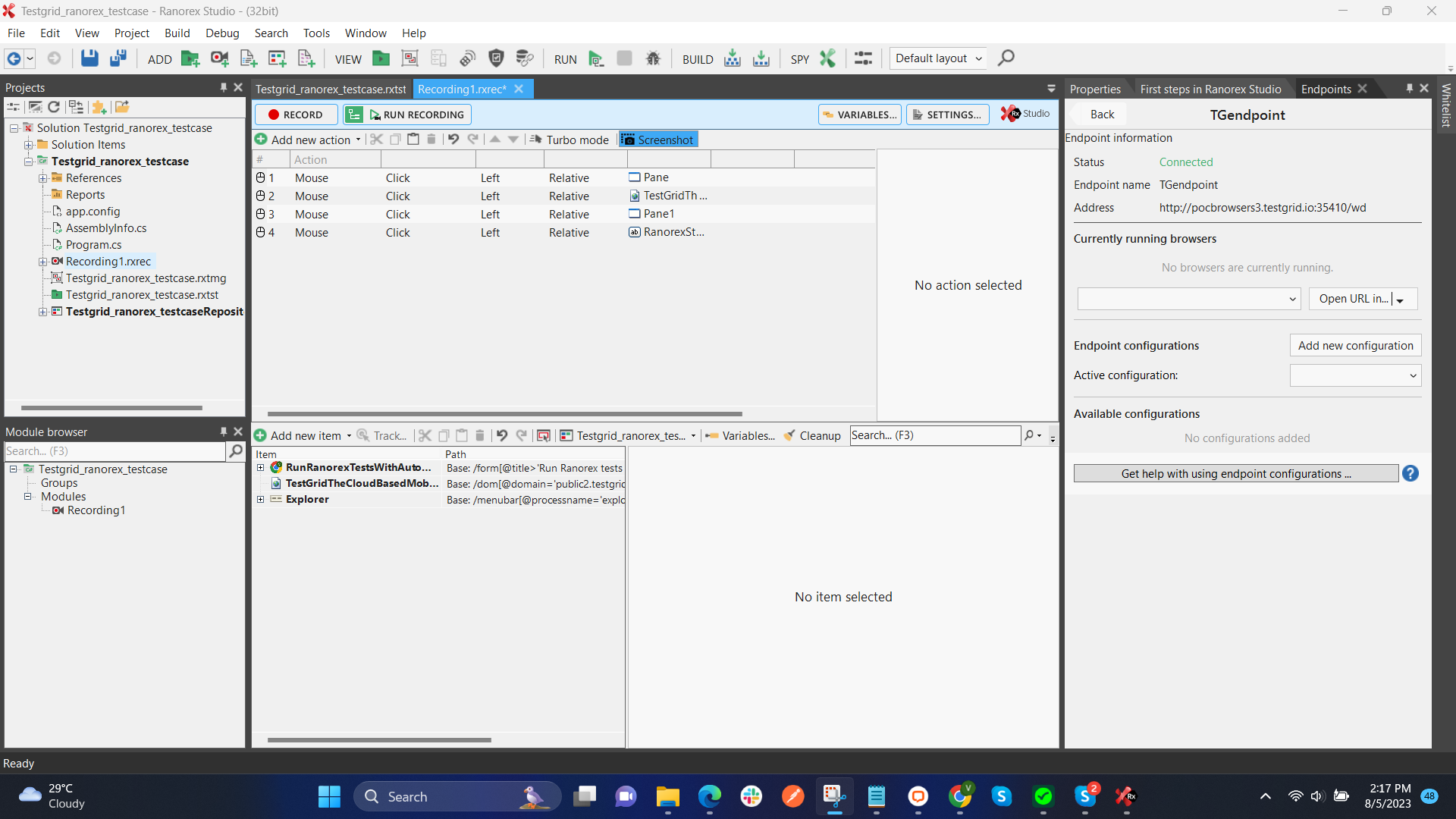Toggle the Screenshot panel button
The width and height of the screenshot is (1456, 819).
point(658,140)
